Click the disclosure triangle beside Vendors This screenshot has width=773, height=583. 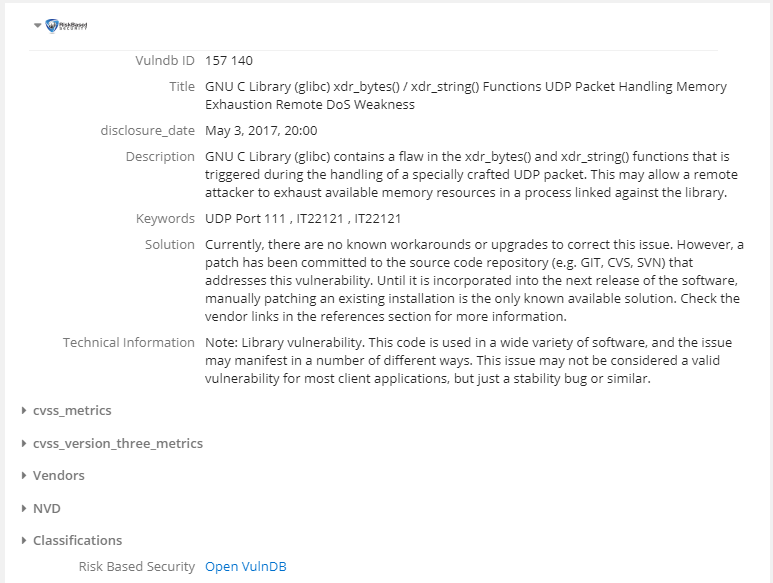[23, 475]
